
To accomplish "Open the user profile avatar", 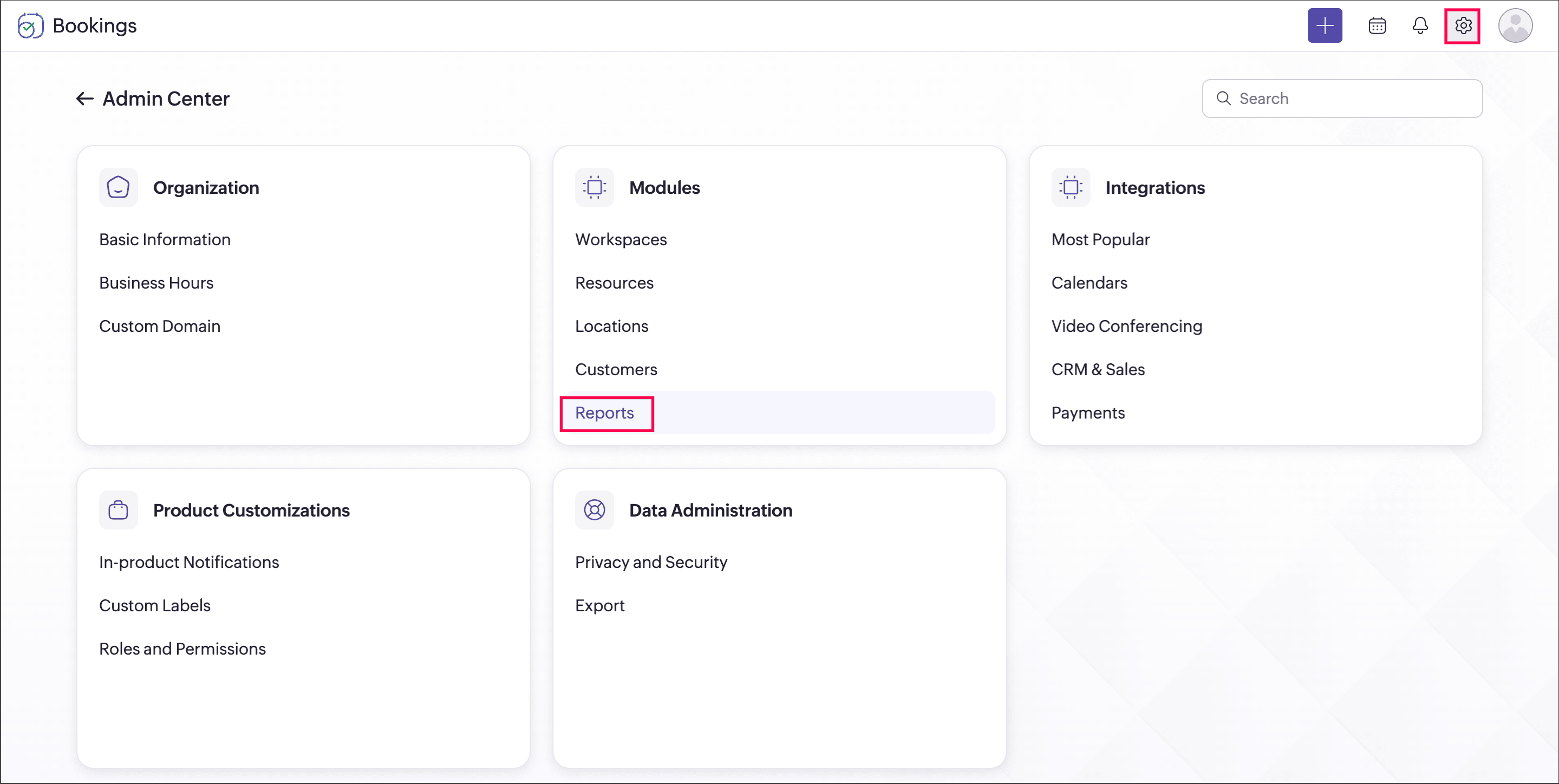I will pos(1515,25).
